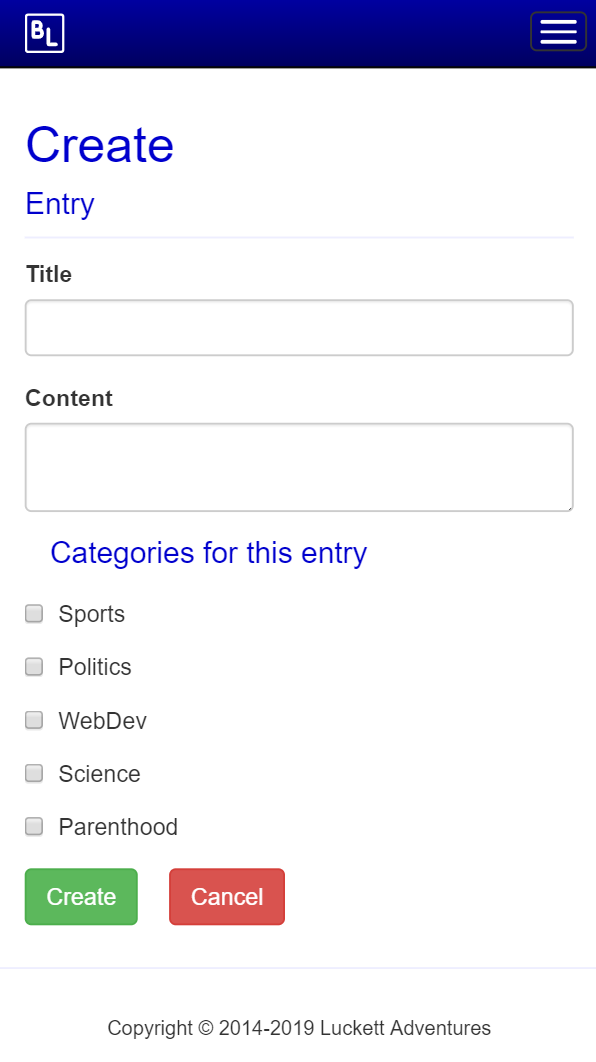This screenshot has height=1062, width=596.
Task: Click the Sports label text
Action: (x=91, y=614)
